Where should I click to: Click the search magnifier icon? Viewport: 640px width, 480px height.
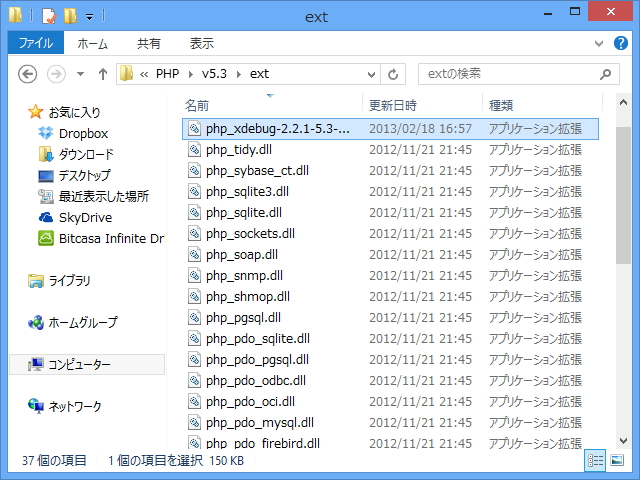point(606,74)
